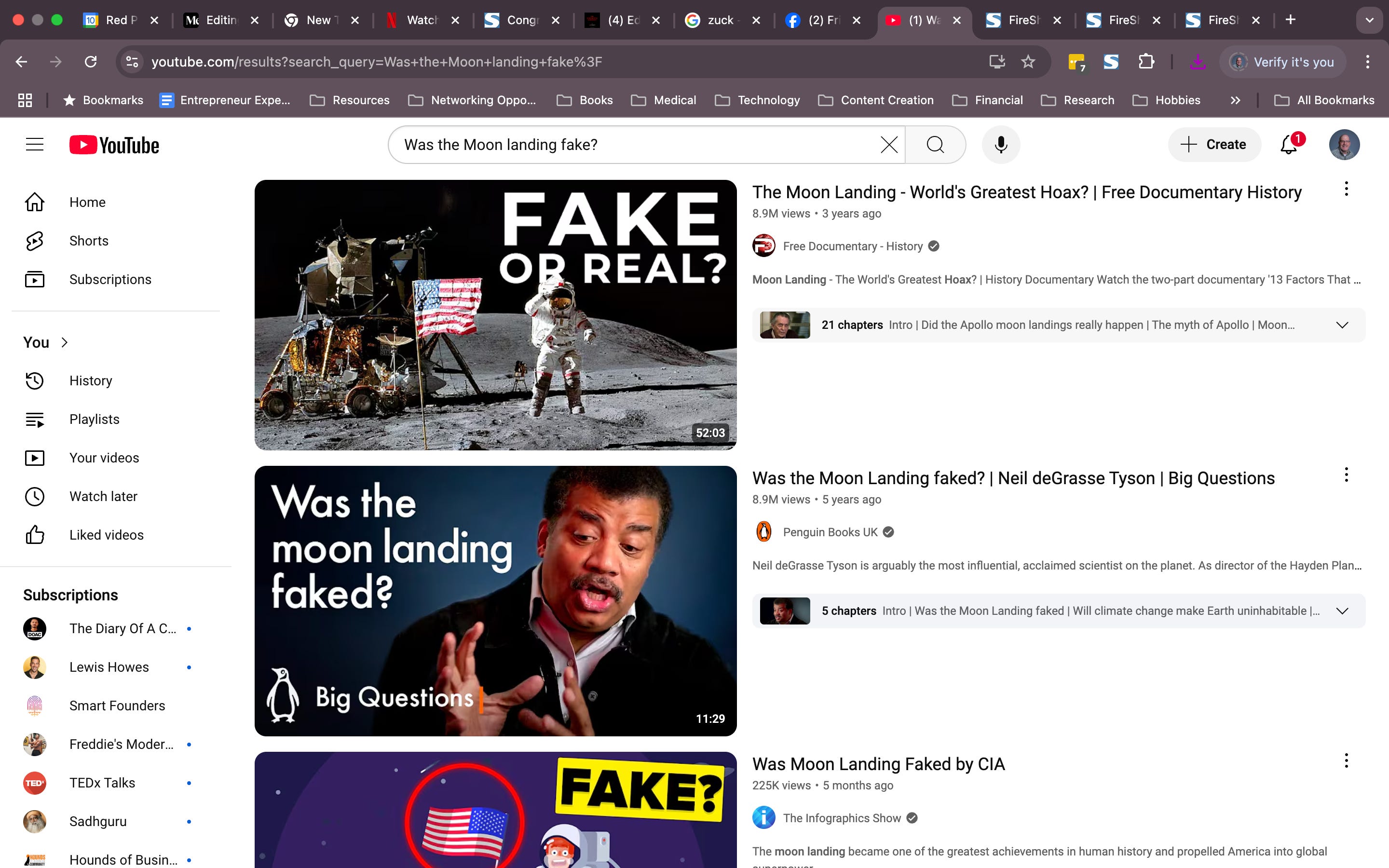1389x868 pixels.
Task: Open Free Documentary - History channel link
Action: (x=852, y=246)
